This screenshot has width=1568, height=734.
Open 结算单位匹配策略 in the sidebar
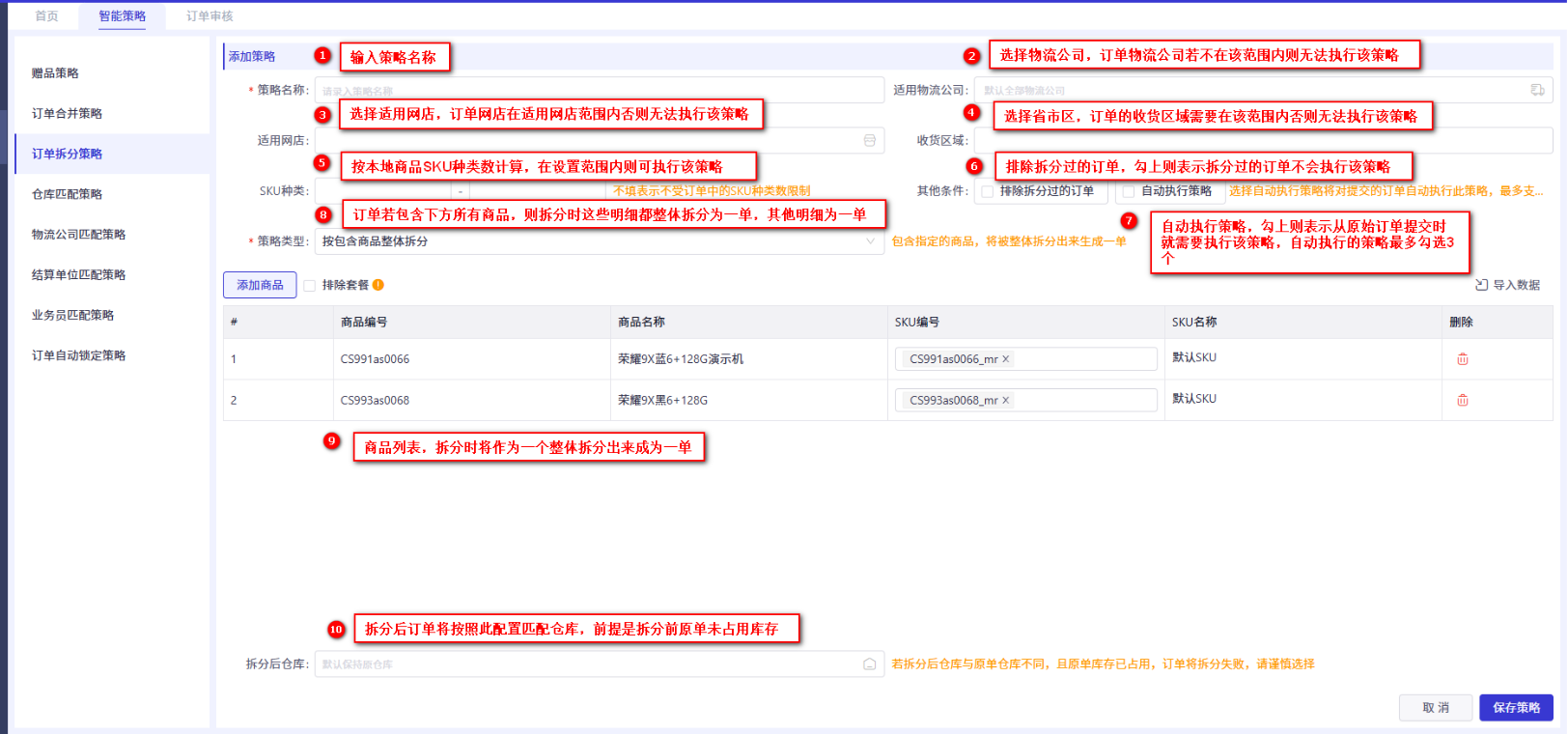click(x=78, y=275)
